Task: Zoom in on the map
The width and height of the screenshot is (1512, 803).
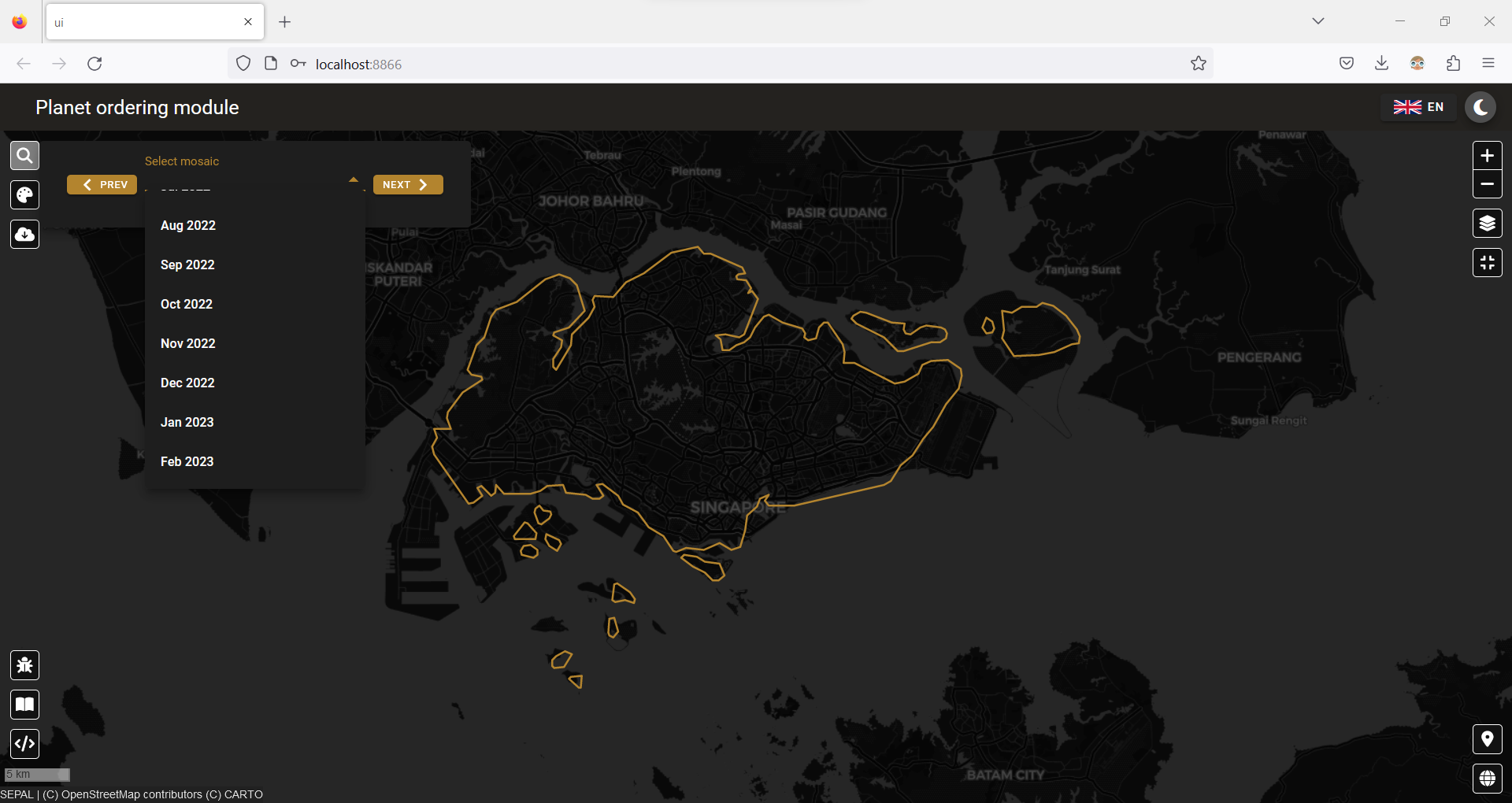Action: point(1487,156)
